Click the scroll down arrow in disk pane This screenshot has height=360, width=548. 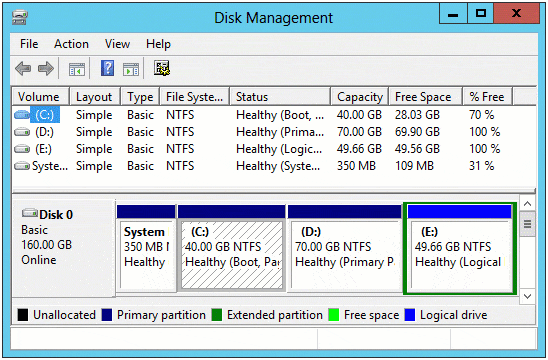coord(527,296)
